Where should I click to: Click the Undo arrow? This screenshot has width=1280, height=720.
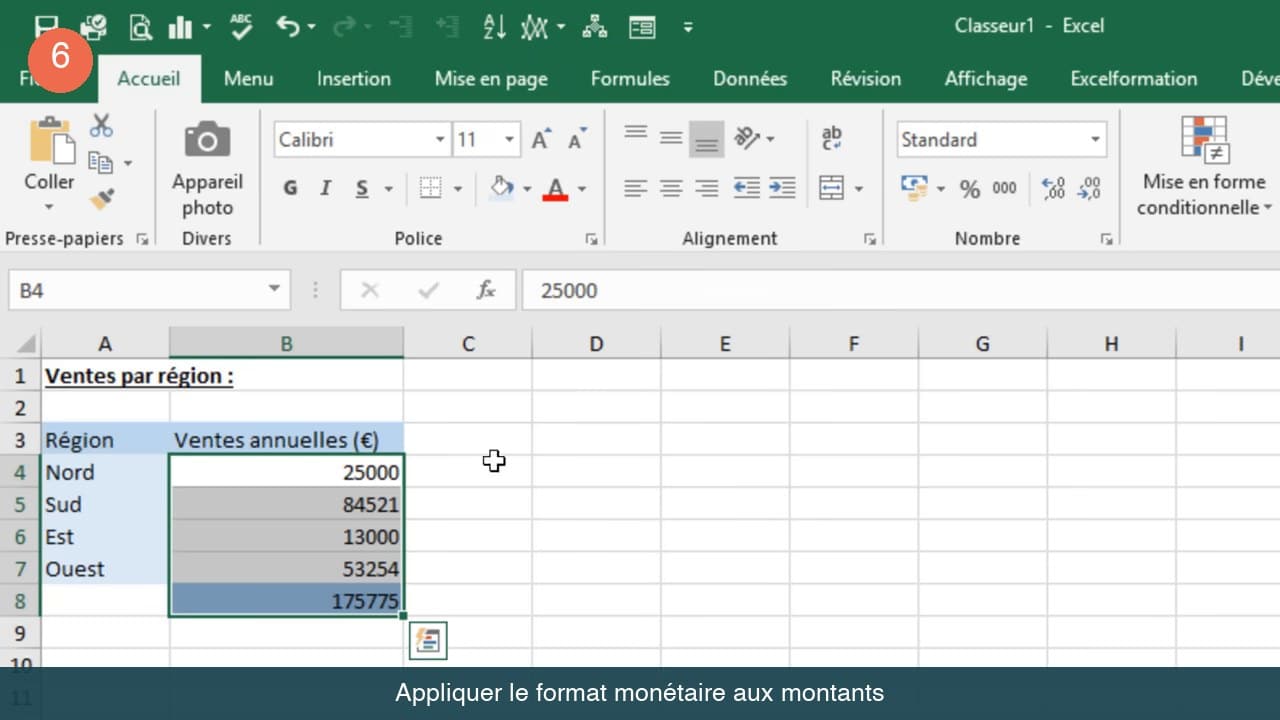click(289, 27)
